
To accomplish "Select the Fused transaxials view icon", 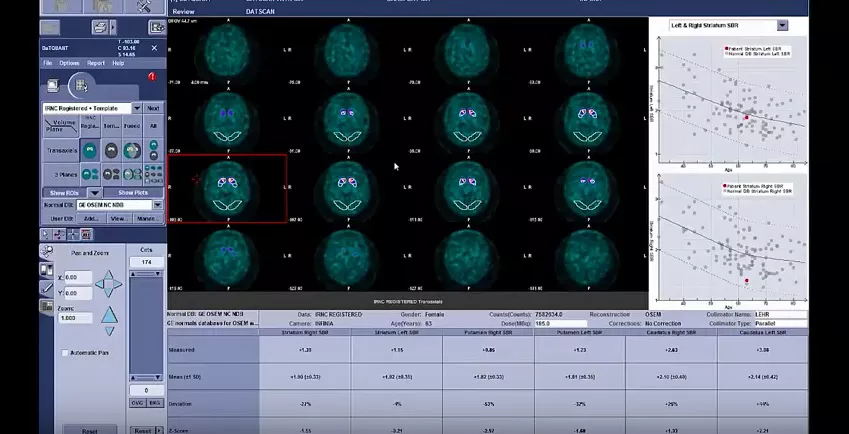I will click(132, 150).
